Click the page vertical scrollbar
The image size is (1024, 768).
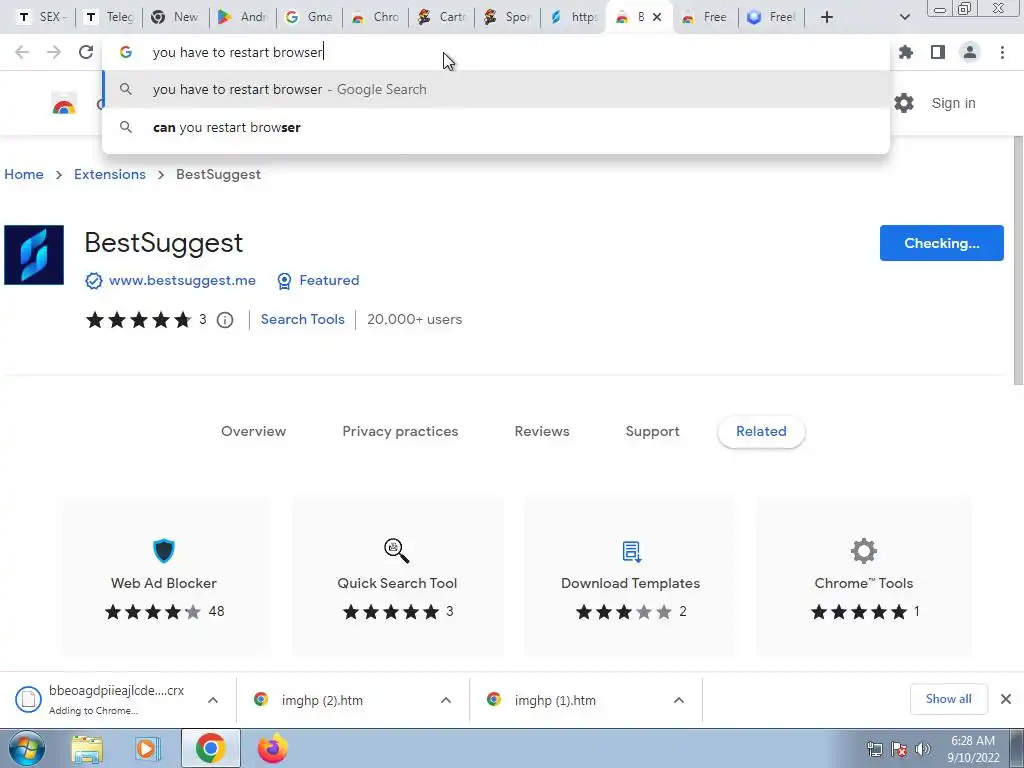pyautogui.click(x=1018, y=261)
